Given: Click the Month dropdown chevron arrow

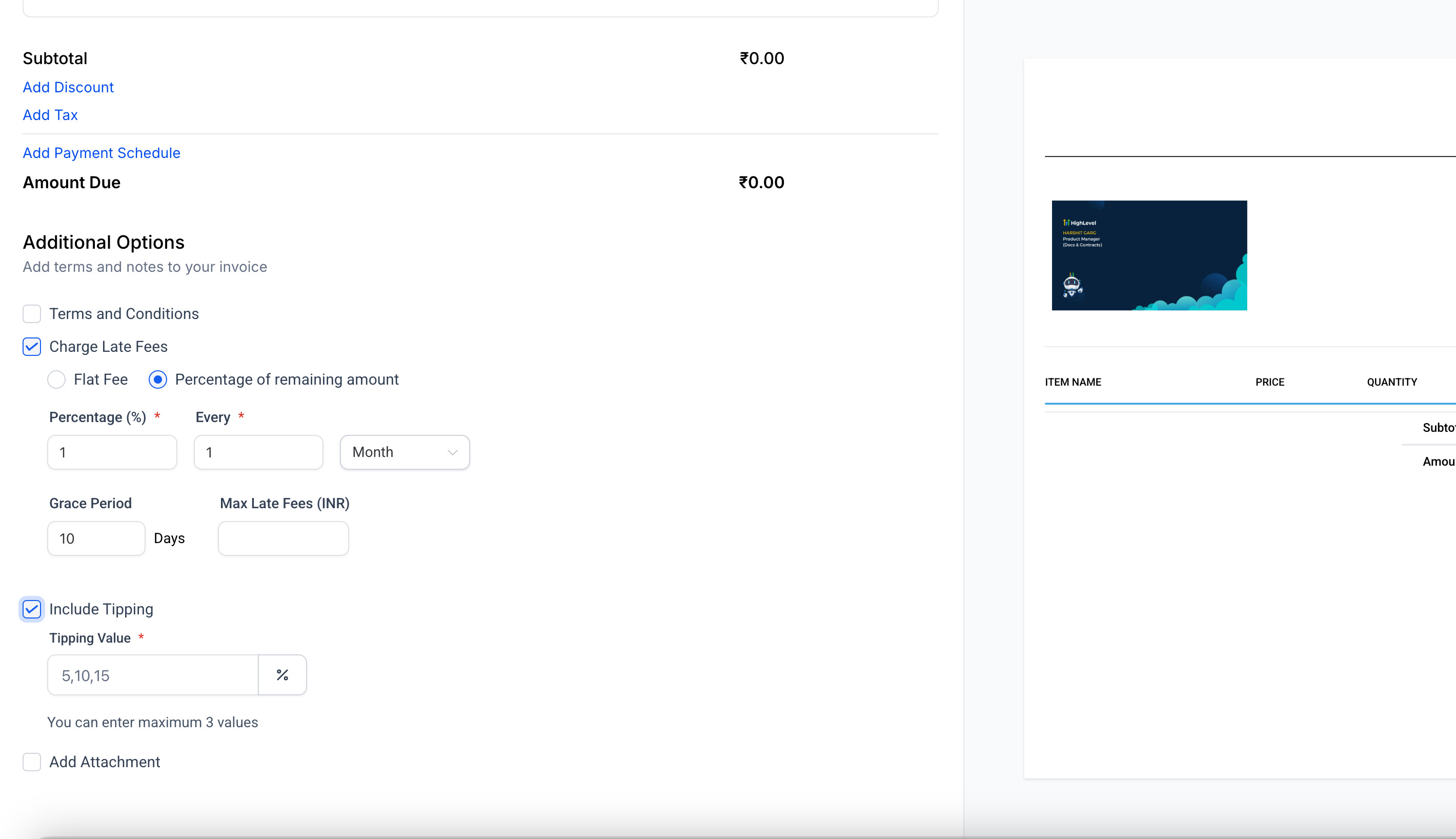Looking at the screenshot, I should (x=452, y=452).
